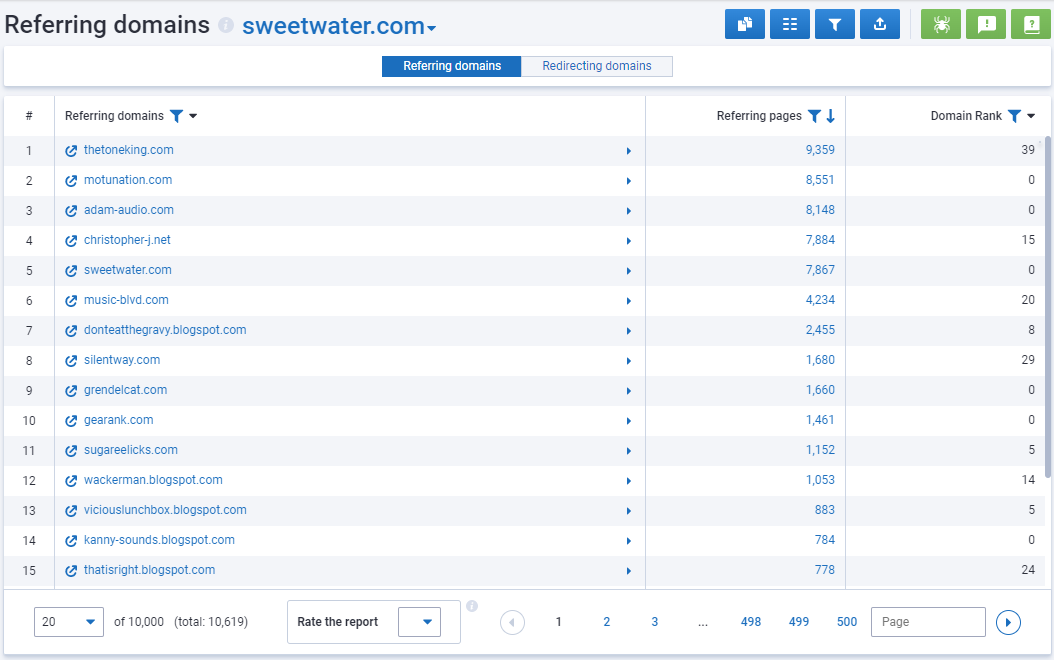Open rows per page dropdown showing 20
Image resolution: width=1054 pixels, height=660 pixels.
tap(69, 622)
